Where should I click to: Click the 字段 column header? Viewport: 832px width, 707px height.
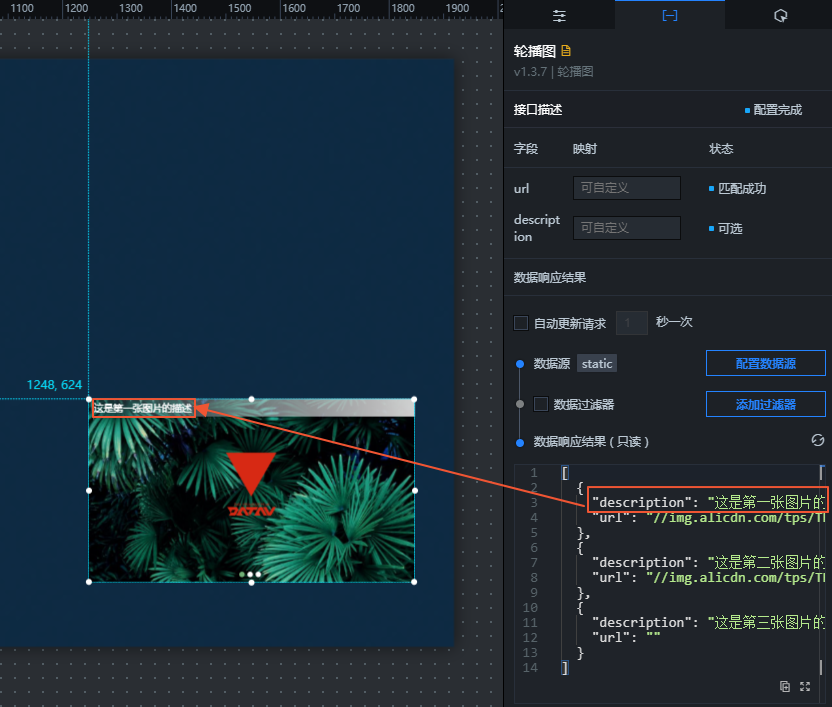[526, 149]
